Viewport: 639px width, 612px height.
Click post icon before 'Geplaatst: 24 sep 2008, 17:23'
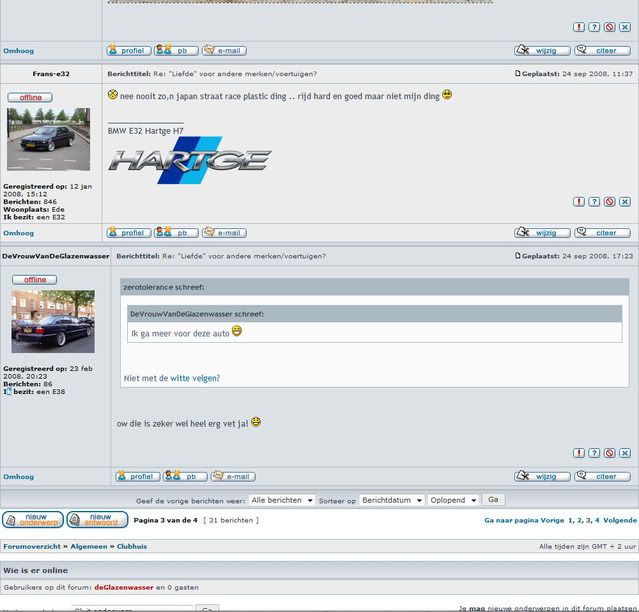[x=518, y=255]
